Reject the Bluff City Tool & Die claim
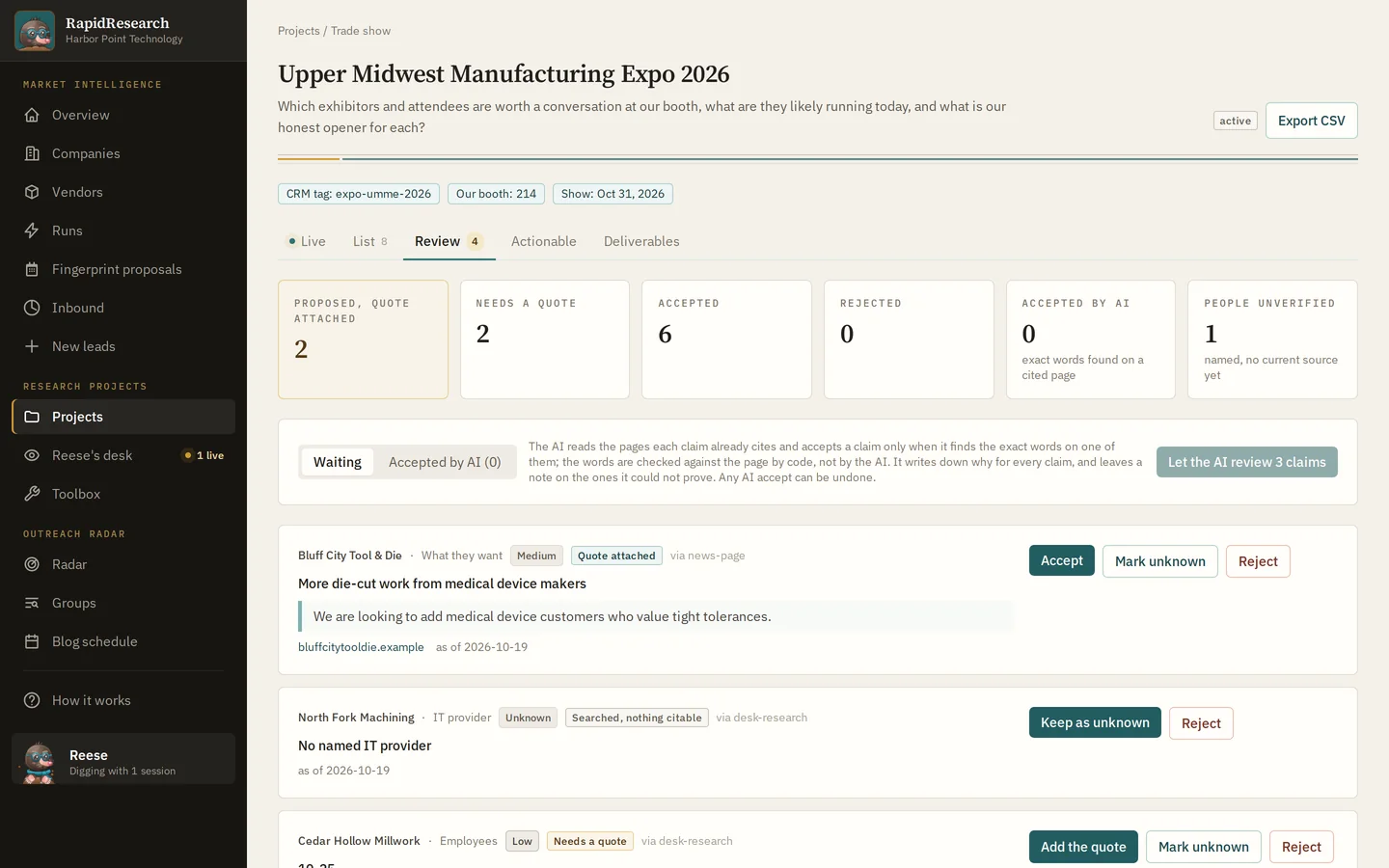 pyautogui.click(x=1258, y=561)
